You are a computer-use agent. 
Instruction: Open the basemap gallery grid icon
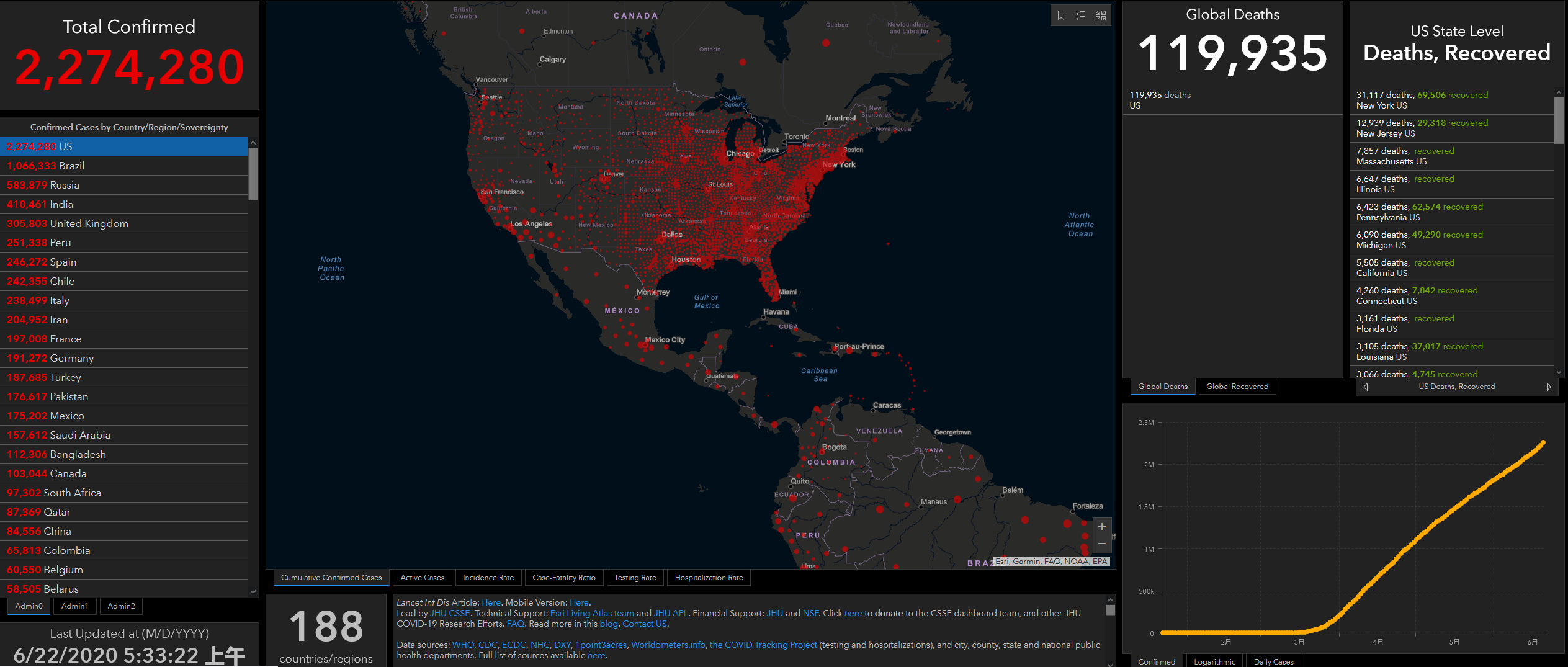tap(1101, 16)
